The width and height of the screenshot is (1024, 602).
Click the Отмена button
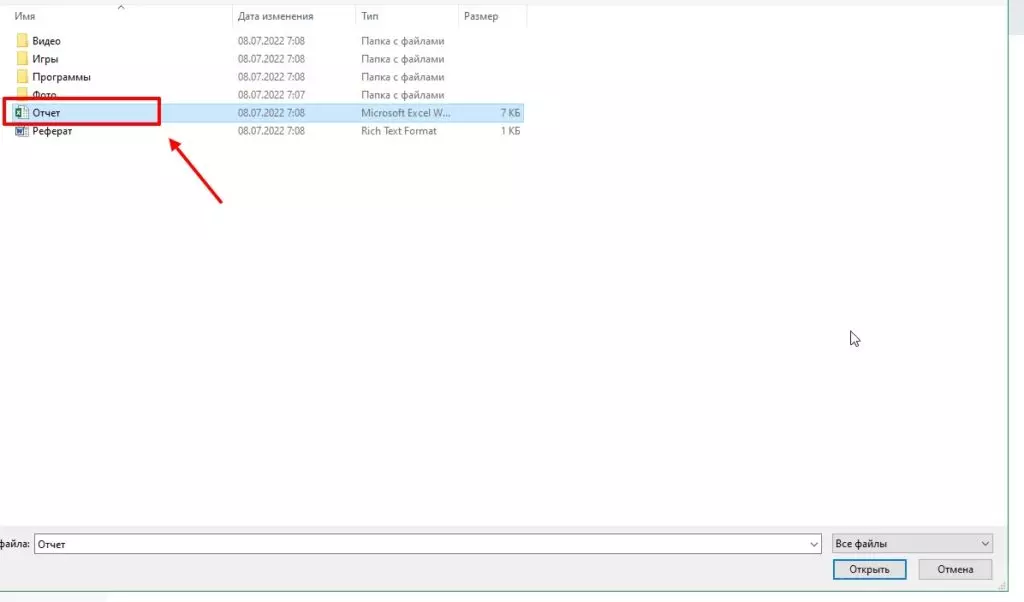[x=955, y=569]
